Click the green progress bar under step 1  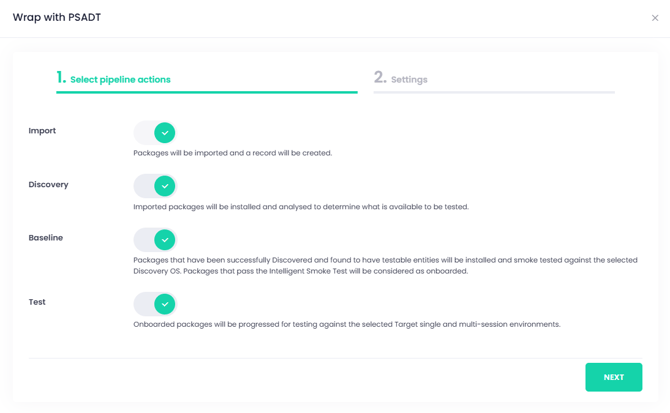click(x=206, y=92)
